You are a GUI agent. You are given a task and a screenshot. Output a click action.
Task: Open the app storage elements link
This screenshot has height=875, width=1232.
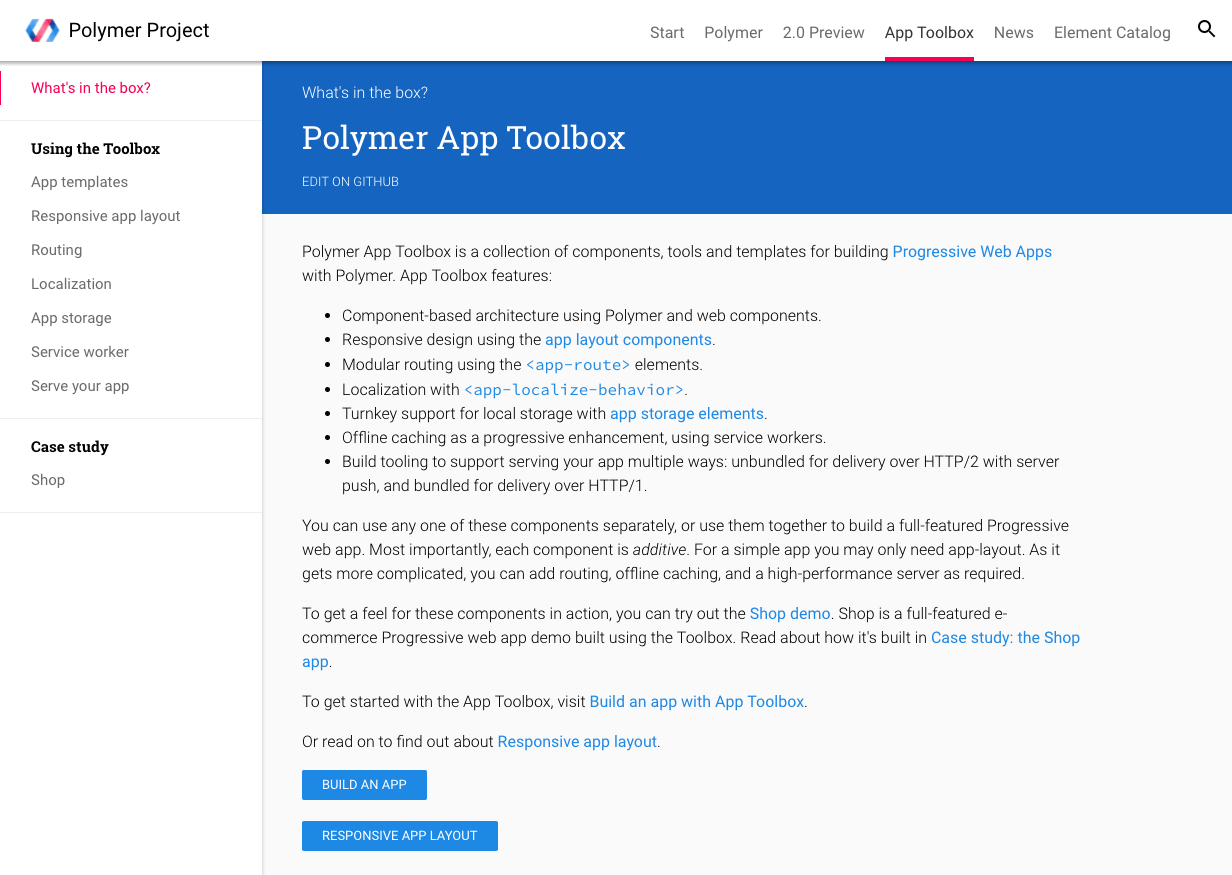point(687,414)
